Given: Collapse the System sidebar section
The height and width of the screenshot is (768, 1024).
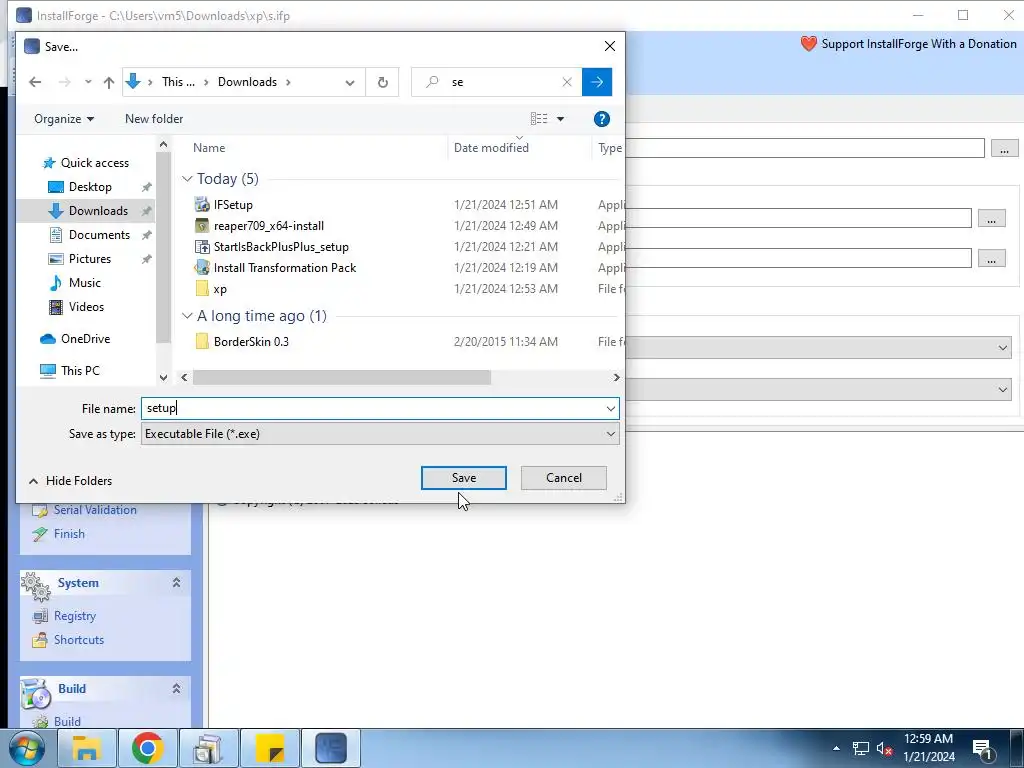Looking at the screenshot, I should click(176, 583).
